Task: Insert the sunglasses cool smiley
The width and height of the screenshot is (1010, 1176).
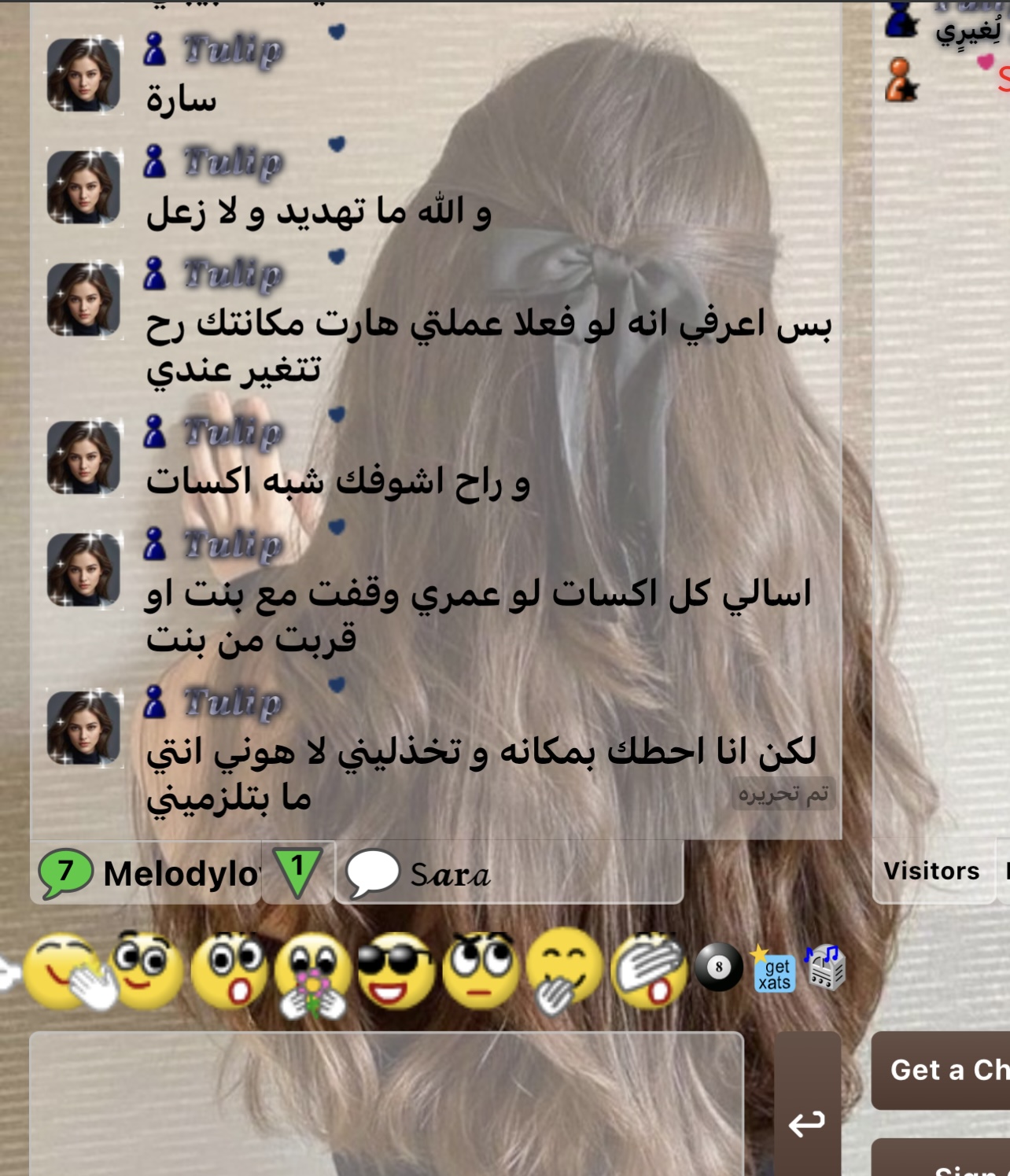Action: click(395, 971)
